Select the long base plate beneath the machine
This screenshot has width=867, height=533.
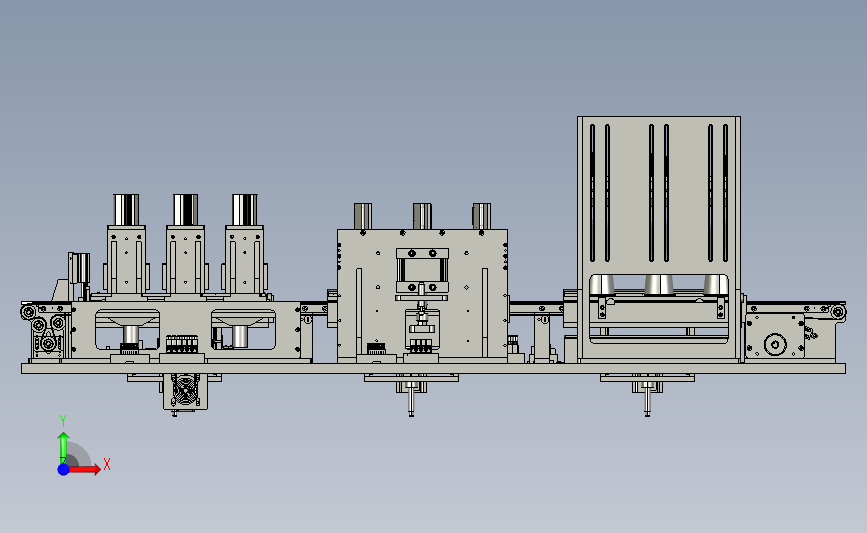click(433, 369)
